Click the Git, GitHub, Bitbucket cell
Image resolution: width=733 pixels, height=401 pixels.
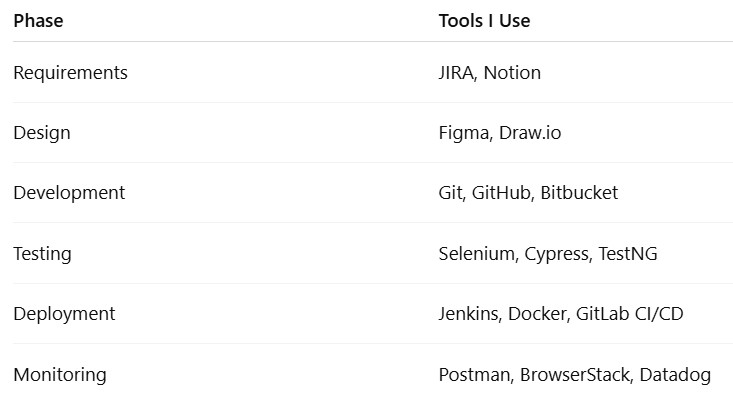[528, 193]
